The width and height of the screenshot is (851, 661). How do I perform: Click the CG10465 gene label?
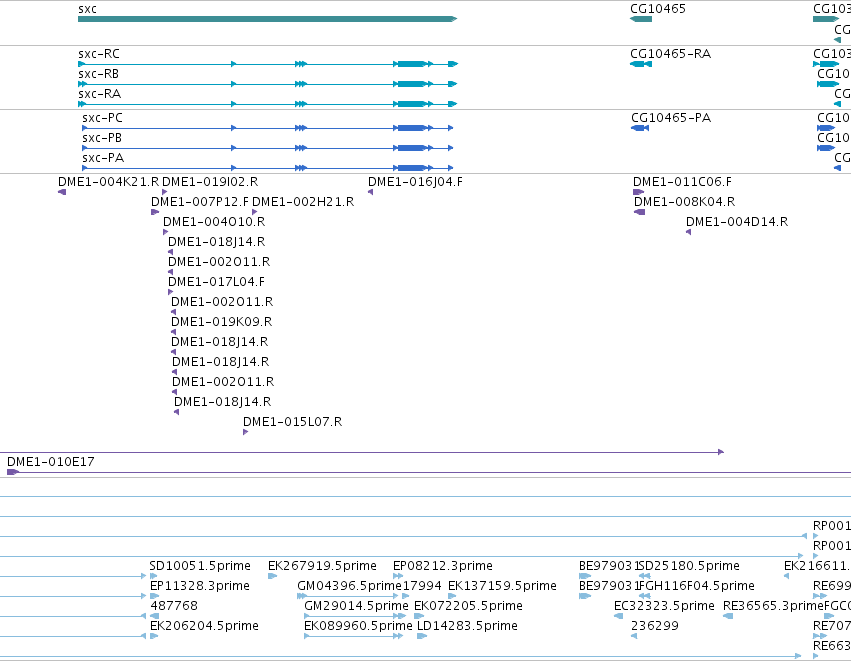coord(658,9)
